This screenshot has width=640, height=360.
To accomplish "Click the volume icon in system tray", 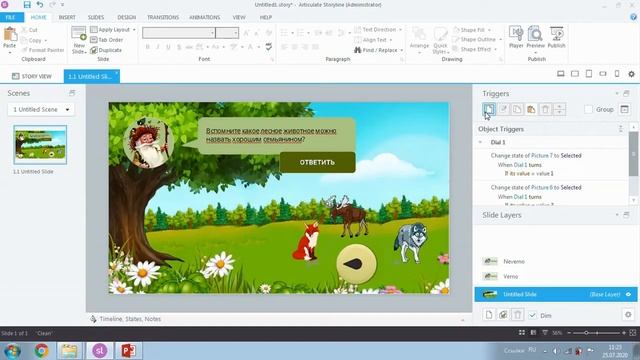I will pos(556,351).
